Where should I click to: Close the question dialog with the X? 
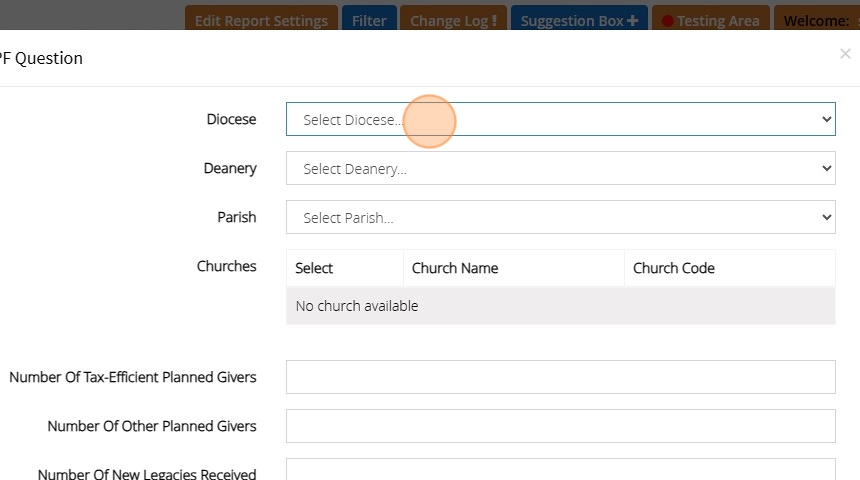point(845,54)
